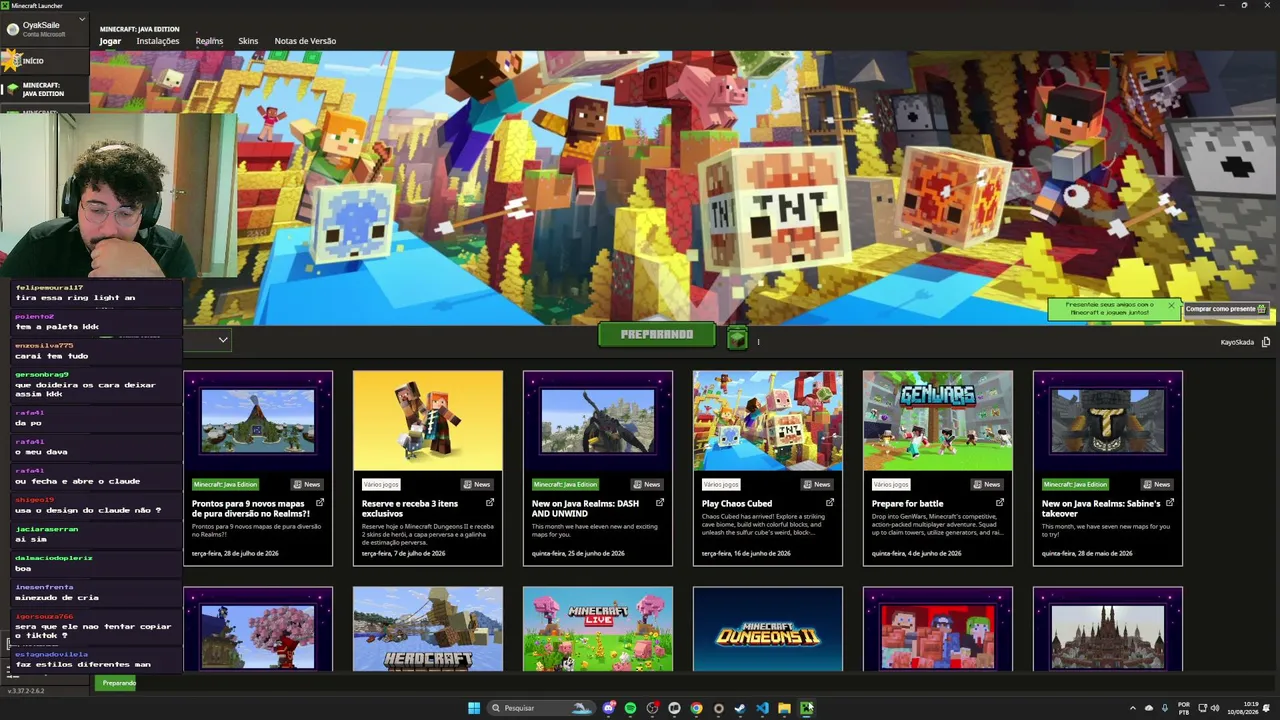Click Minecraft Launcher icon in the taskbar
This screenshot has width=1280, height=720.
coord(807,708)
